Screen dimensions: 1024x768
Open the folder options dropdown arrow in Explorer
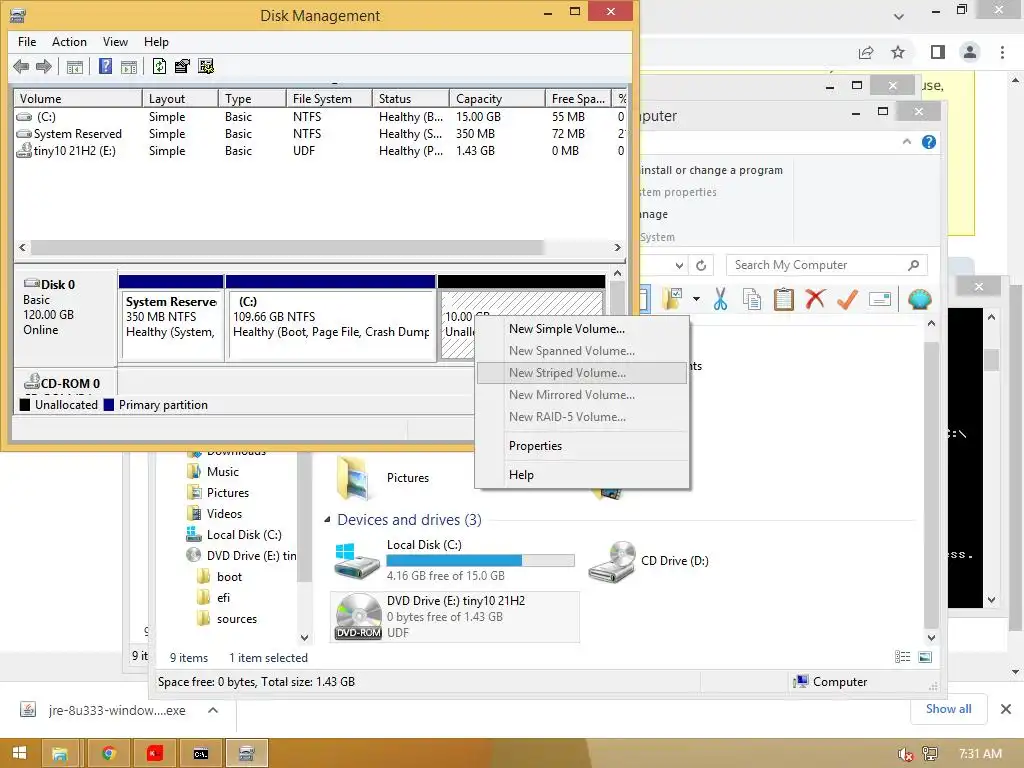(696, 299)
